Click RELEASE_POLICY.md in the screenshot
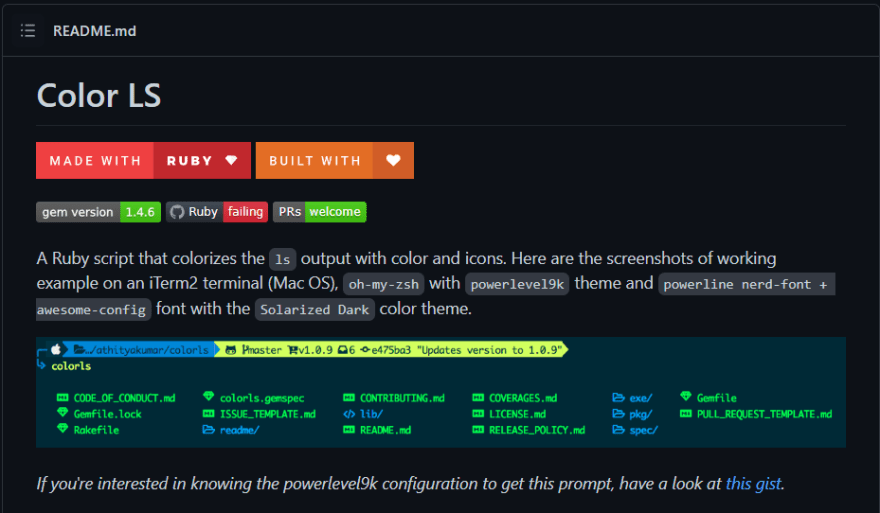This screenshot has width=880, height=513. click(537, 430)
